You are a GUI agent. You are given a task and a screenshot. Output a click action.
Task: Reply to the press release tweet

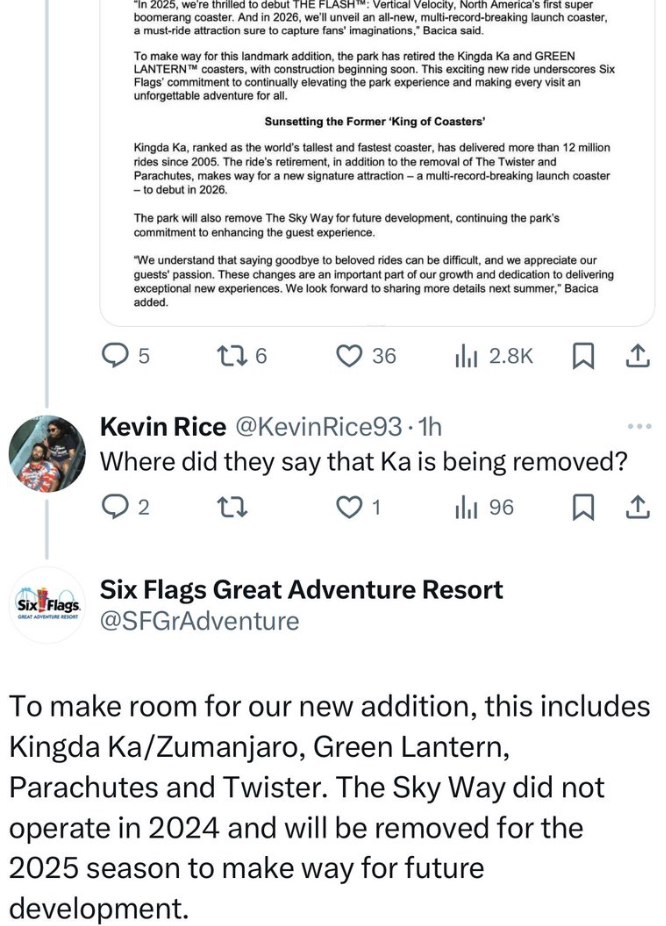point(118,356)
